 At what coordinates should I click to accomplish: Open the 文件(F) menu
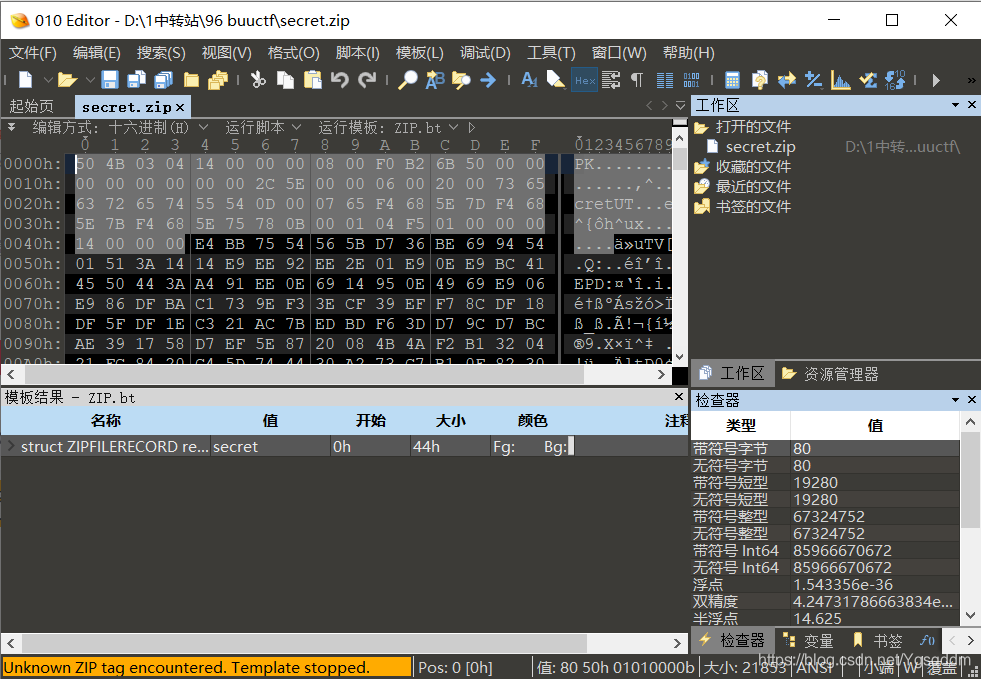[33, 53]
